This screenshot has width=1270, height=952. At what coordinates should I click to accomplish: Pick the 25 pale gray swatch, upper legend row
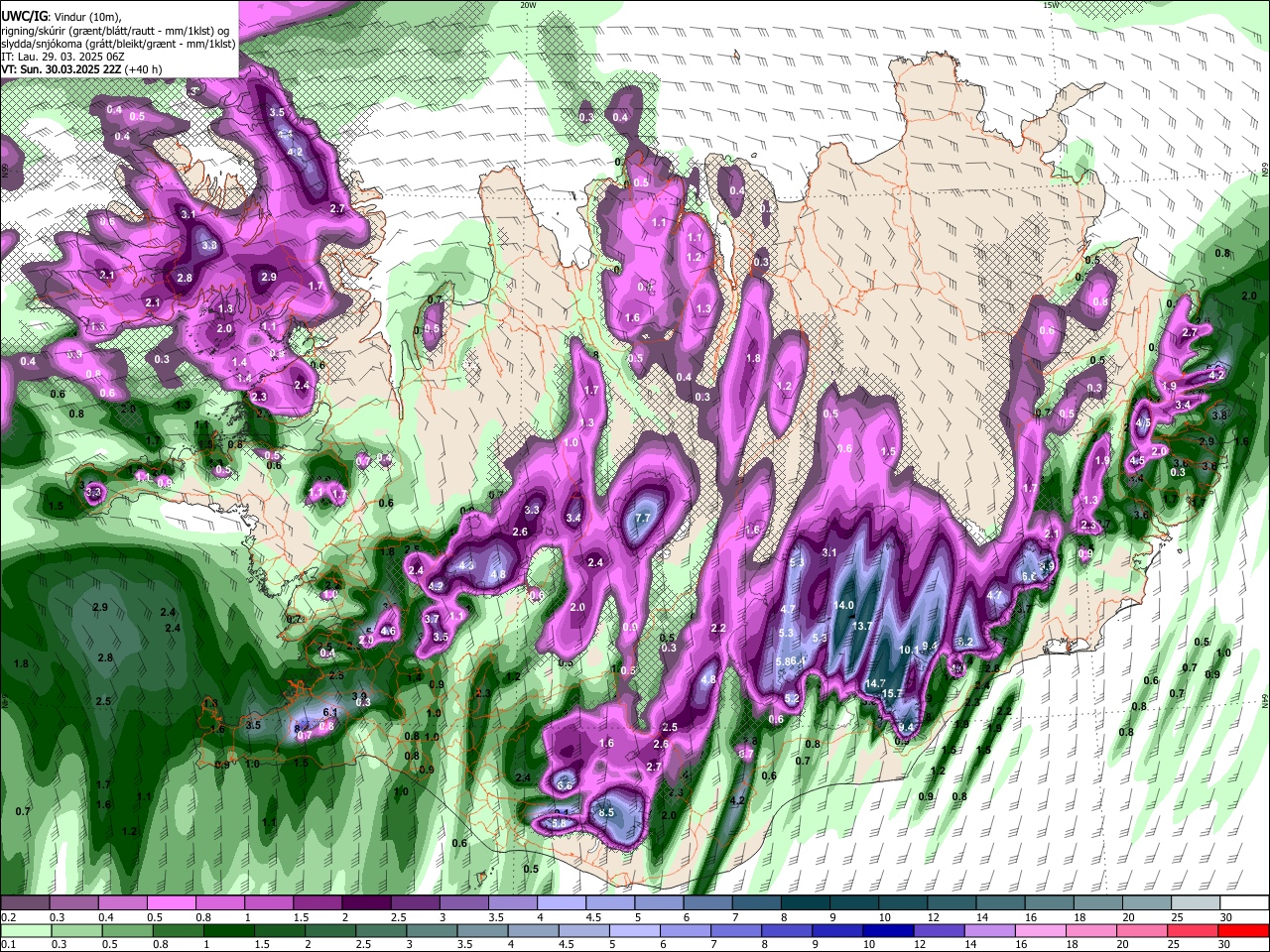click(x=1197, y=903)
